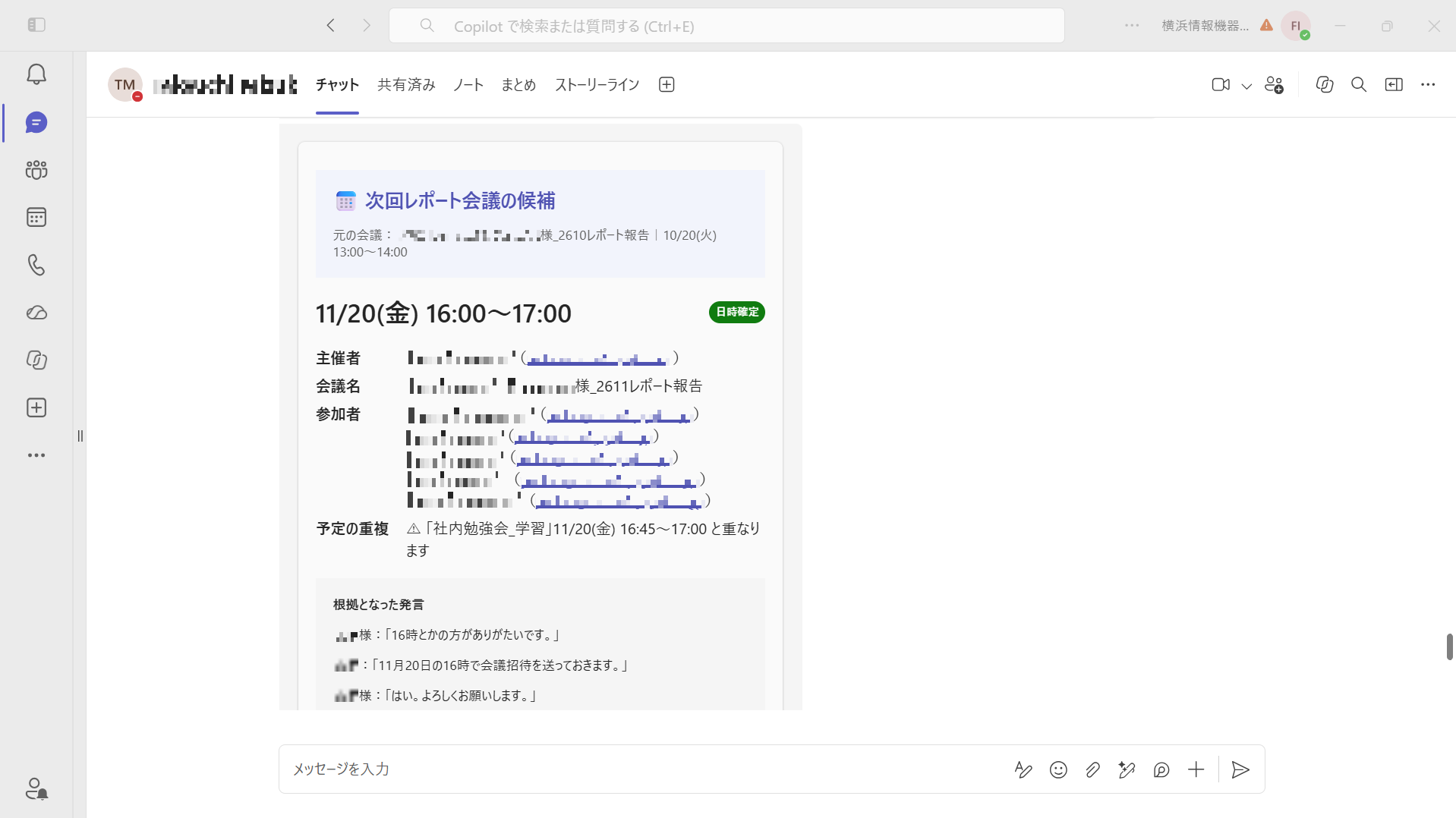The image size is (1456, 818).
Task: Open people notifications icon at sidebar bottom
Action: click(36, 789)
